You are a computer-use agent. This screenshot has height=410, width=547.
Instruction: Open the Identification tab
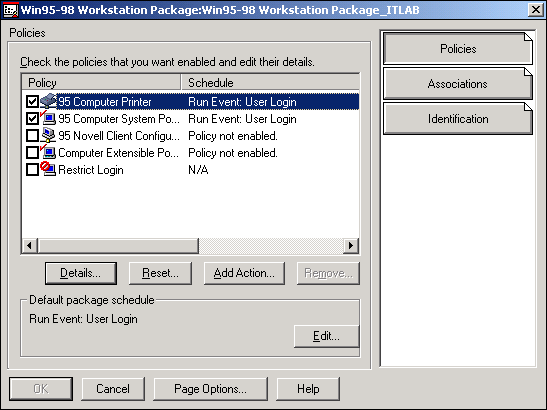tap(458, 119)
